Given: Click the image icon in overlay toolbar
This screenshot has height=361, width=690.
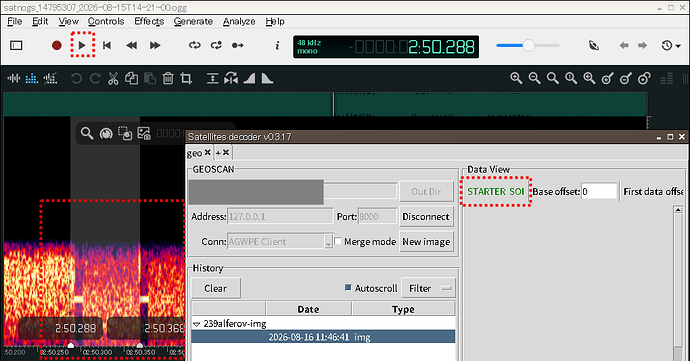Looking at the screenshot, I should (x=144, y=133).
